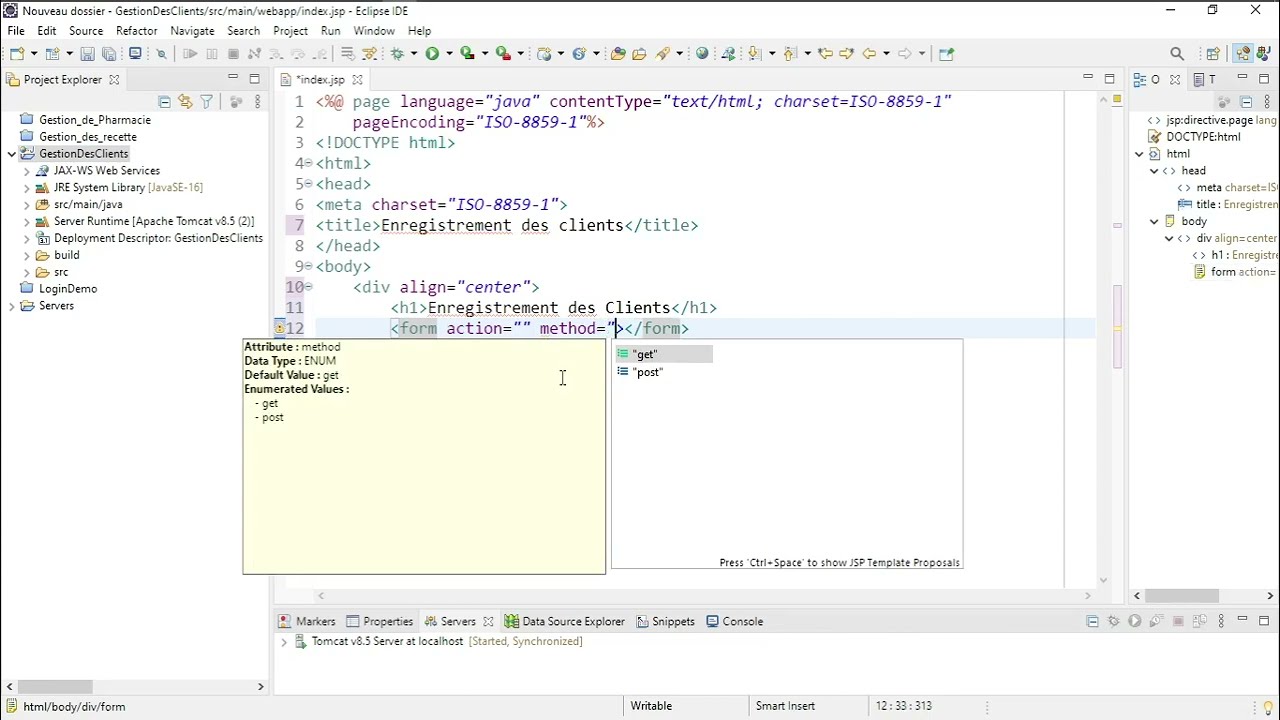Click the html/body/div/form breadcrumb in status bar
Image resolution: width=1280 pixels, height=720 pixels.
pyautogui.click(x=74, y=706)
